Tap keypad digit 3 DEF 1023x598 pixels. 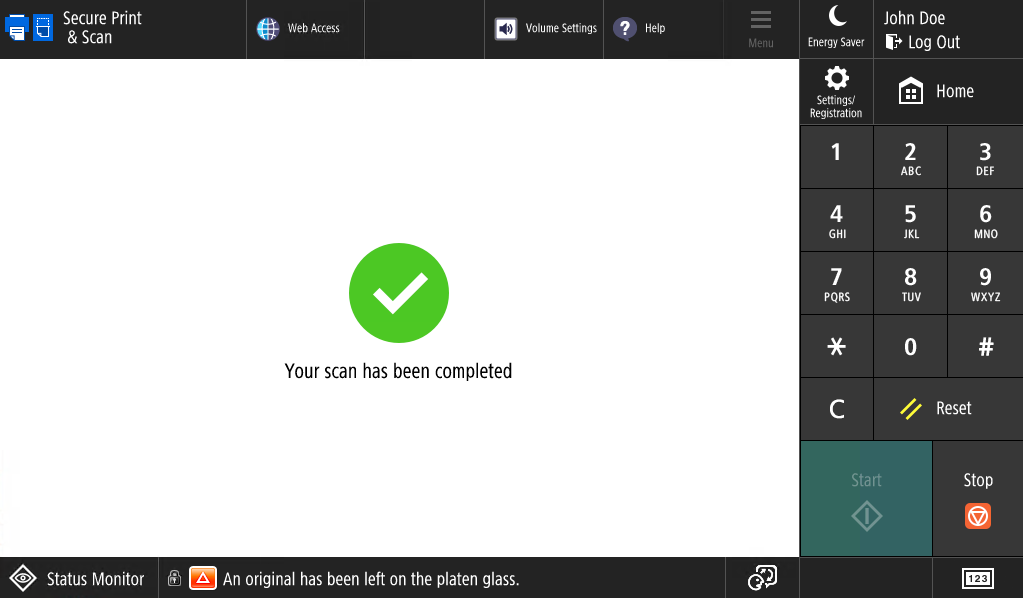(x=985, y=157)
